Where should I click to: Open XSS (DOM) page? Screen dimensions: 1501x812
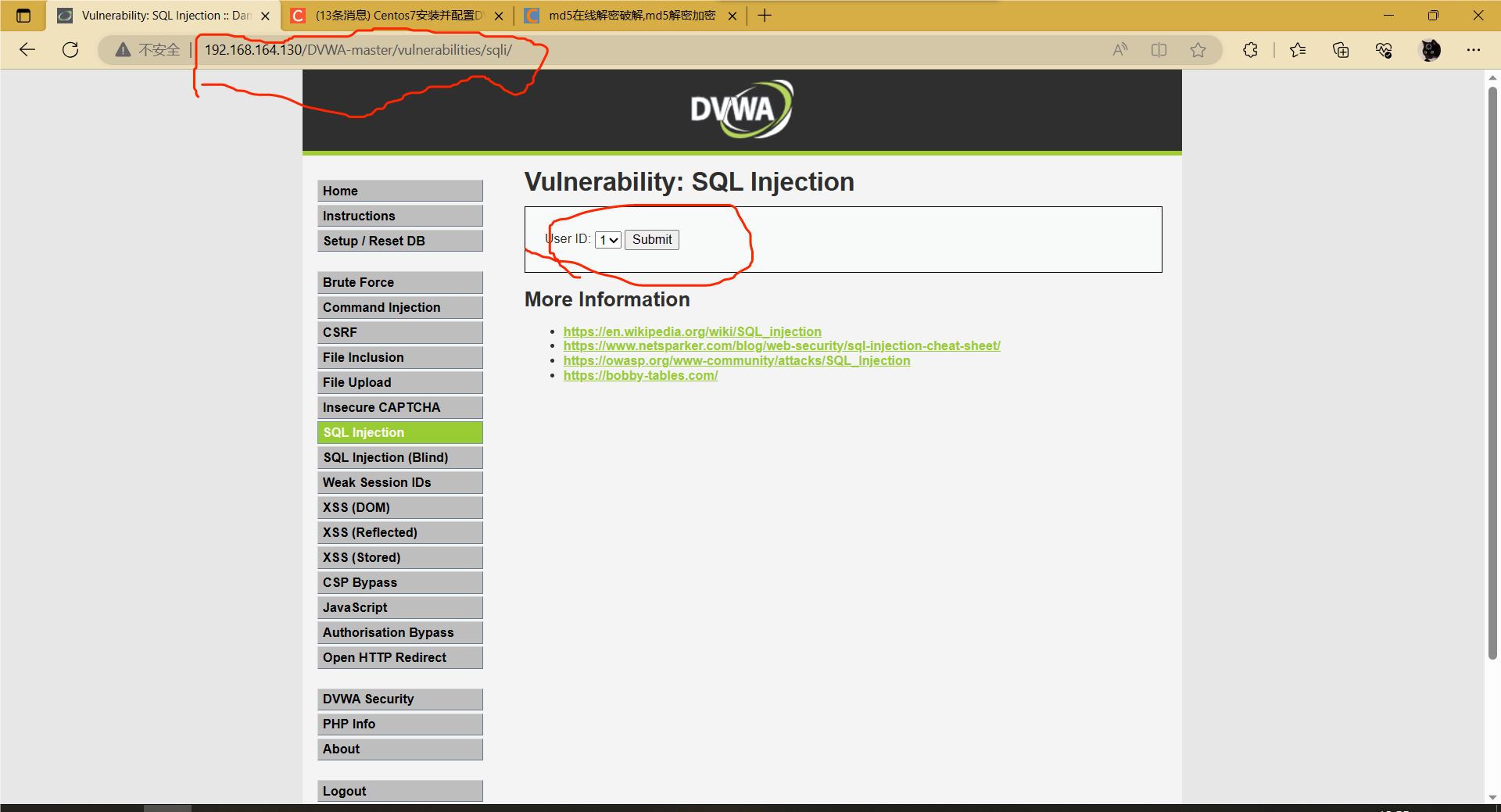click(x=400, y=507)
